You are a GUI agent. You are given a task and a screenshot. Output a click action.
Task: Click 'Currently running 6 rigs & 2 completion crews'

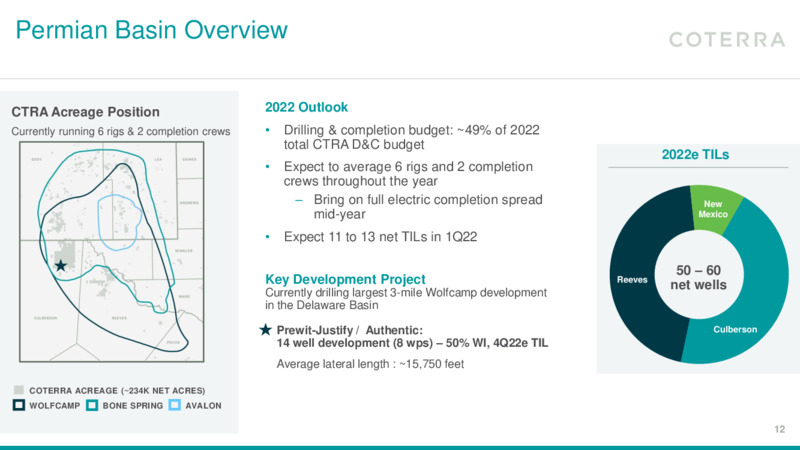click(x=120, y=132)
